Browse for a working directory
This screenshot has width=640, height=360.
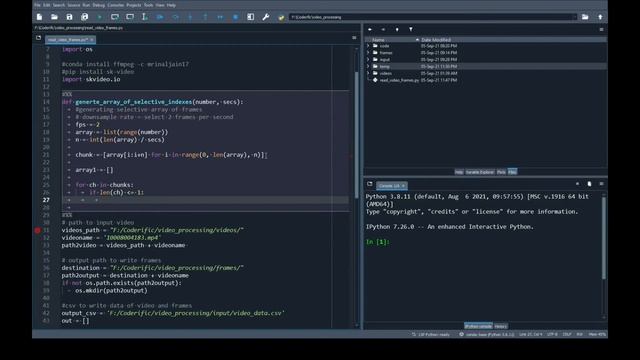[585, 17]
